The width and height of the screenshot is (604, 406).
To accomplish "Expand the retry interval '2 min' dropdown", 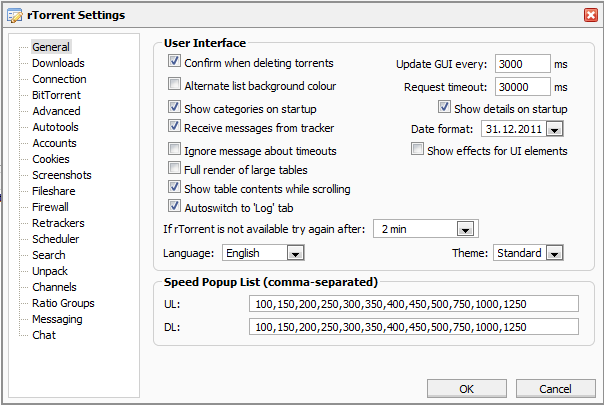I will (470, 229).
